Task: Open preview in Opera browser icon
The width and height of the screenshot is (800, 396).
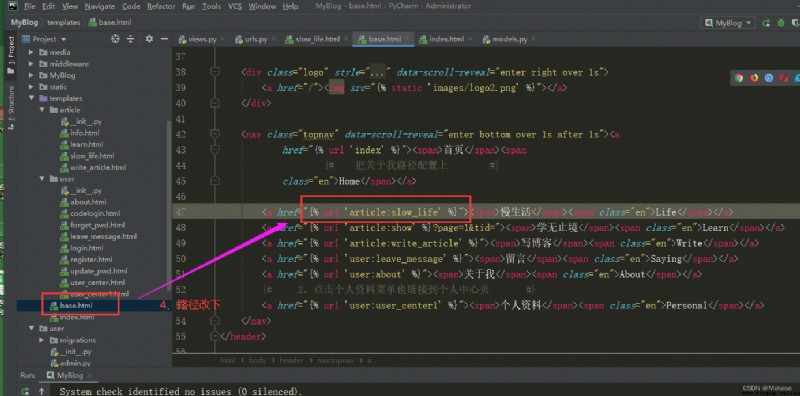Action: click(x=784, y=78)
